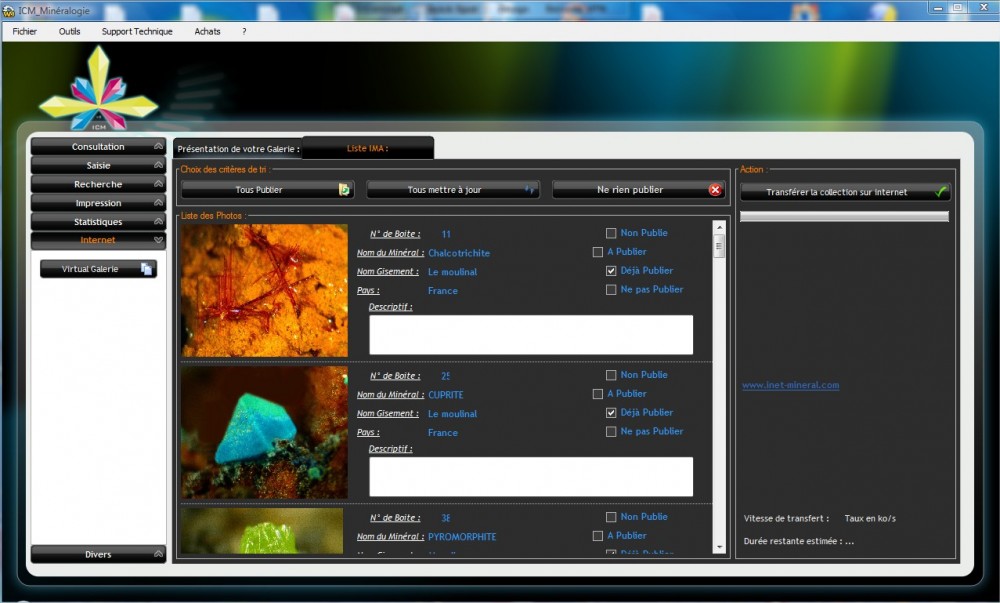1000x603 pixels.
Task: Click the mineral name PYROMORPHITE
Action: 462,537
